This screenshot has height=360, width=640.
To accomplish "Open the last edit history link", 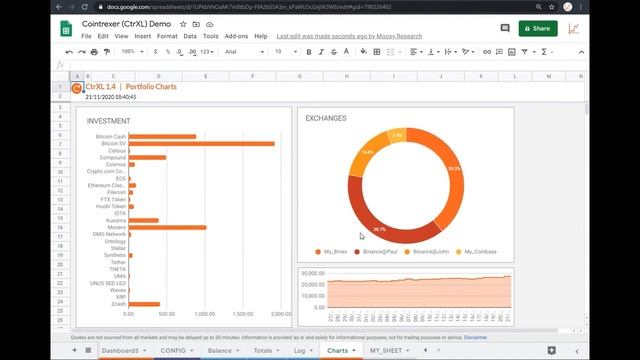I will [x=349, y=36].
